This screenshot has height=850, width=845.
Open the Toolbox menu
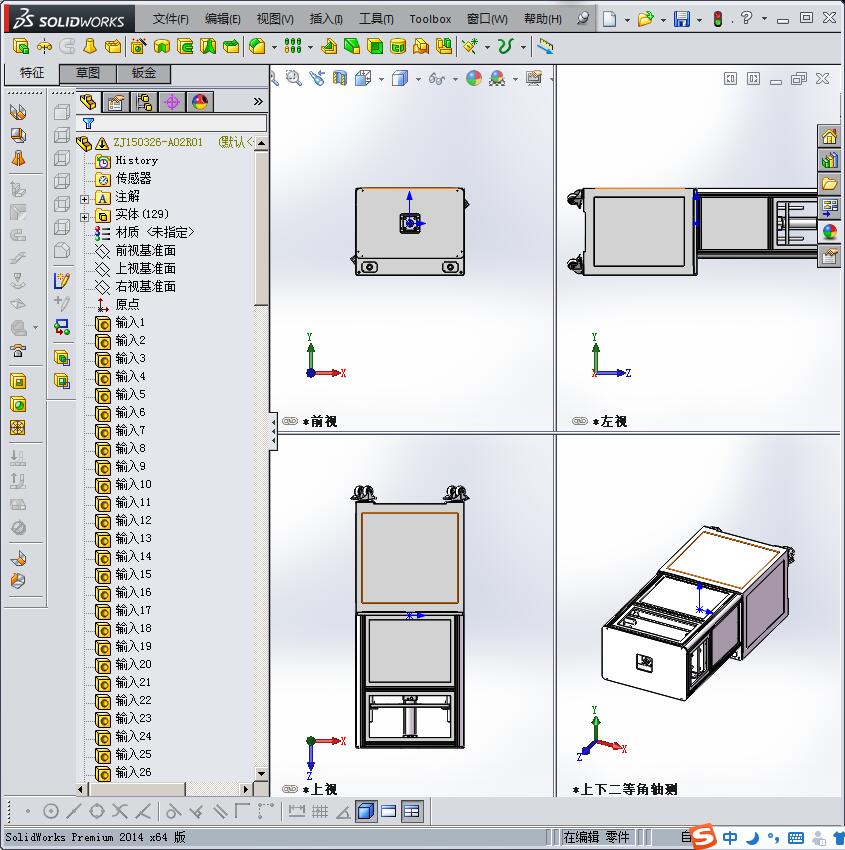point(430,19)
